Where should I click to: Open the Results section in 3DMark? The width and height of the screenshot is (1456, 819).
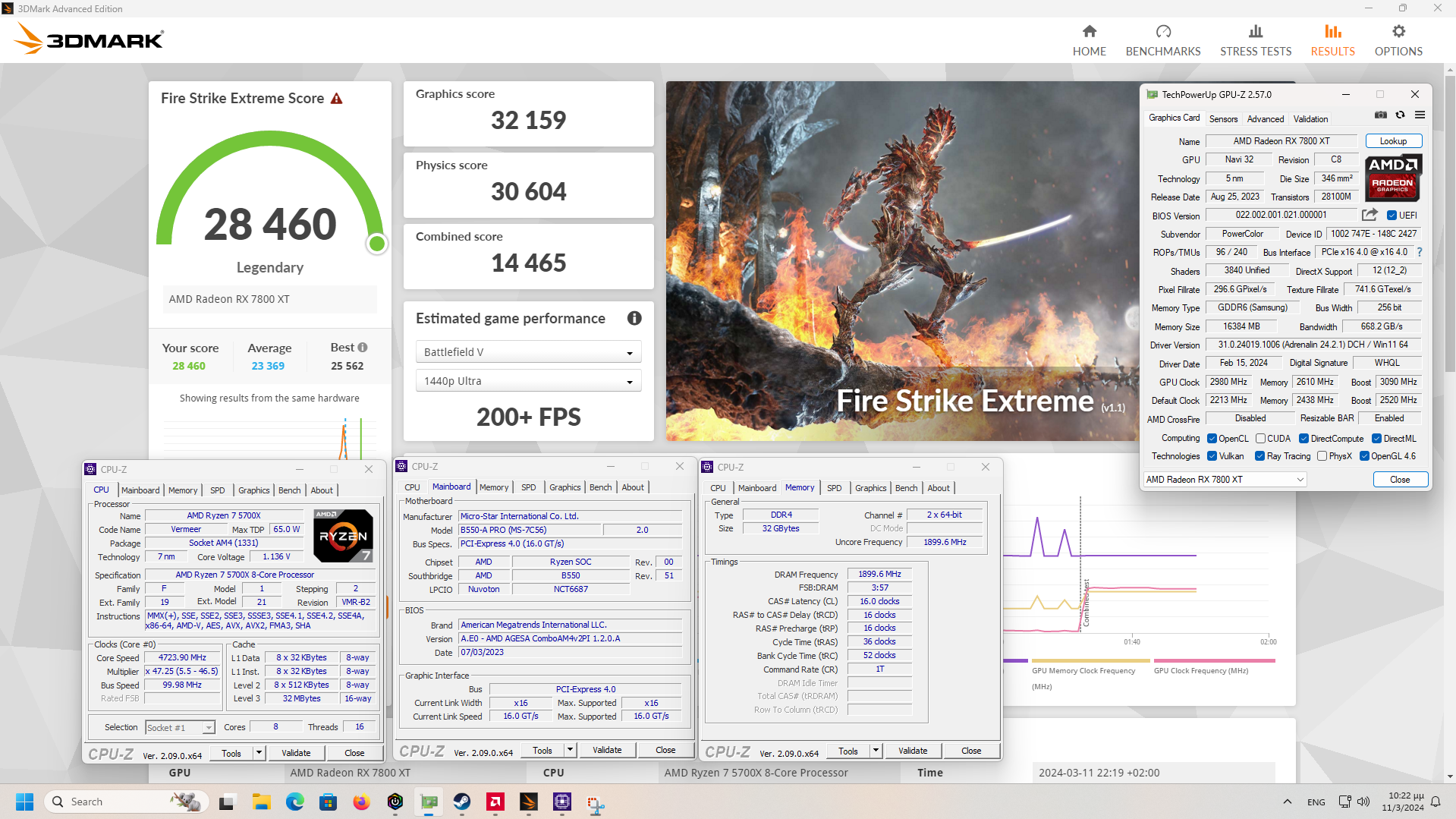click(x=1332, y=41)
